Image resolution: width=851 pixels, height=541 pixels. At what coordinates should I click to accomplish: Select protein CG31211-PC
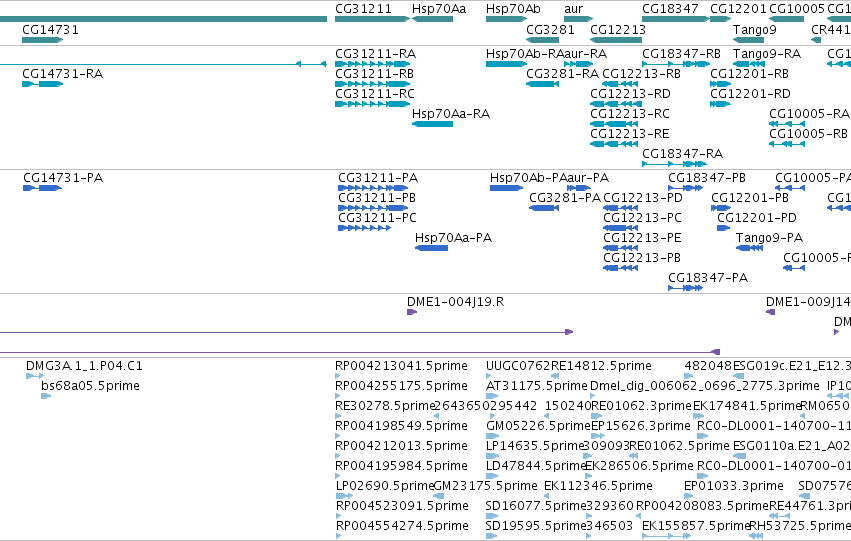click(364, 228)
